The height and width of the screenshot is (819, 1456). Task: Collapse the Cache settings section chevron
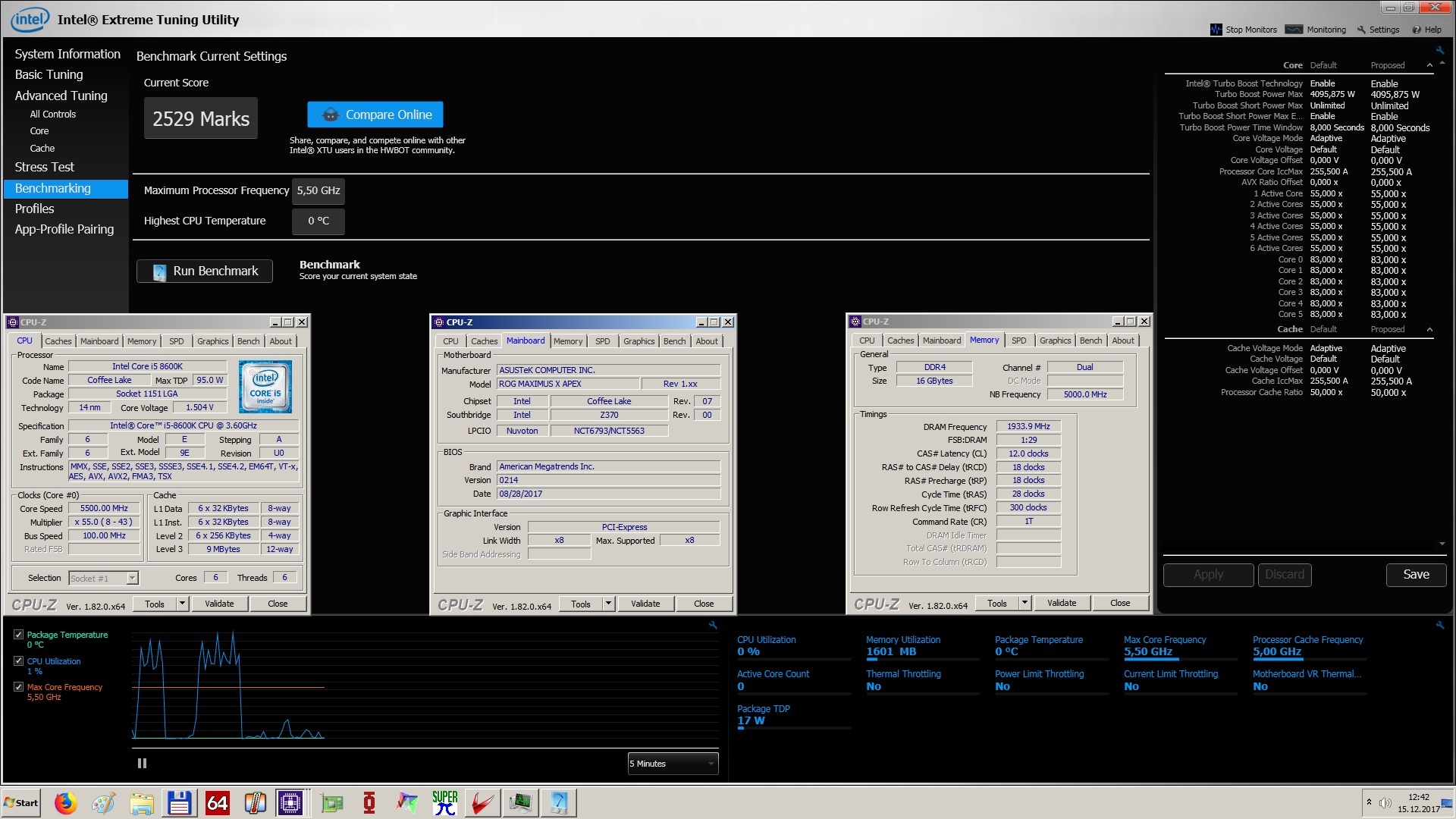tap(1430, 329)
